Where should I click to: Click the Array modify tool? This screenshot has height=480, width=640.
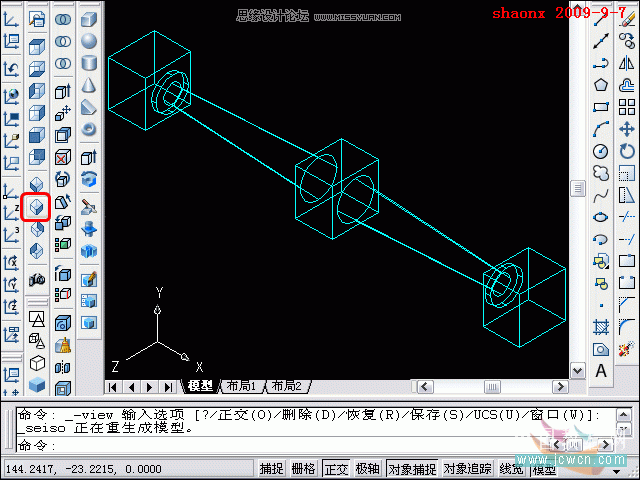(x=627, y=107)
